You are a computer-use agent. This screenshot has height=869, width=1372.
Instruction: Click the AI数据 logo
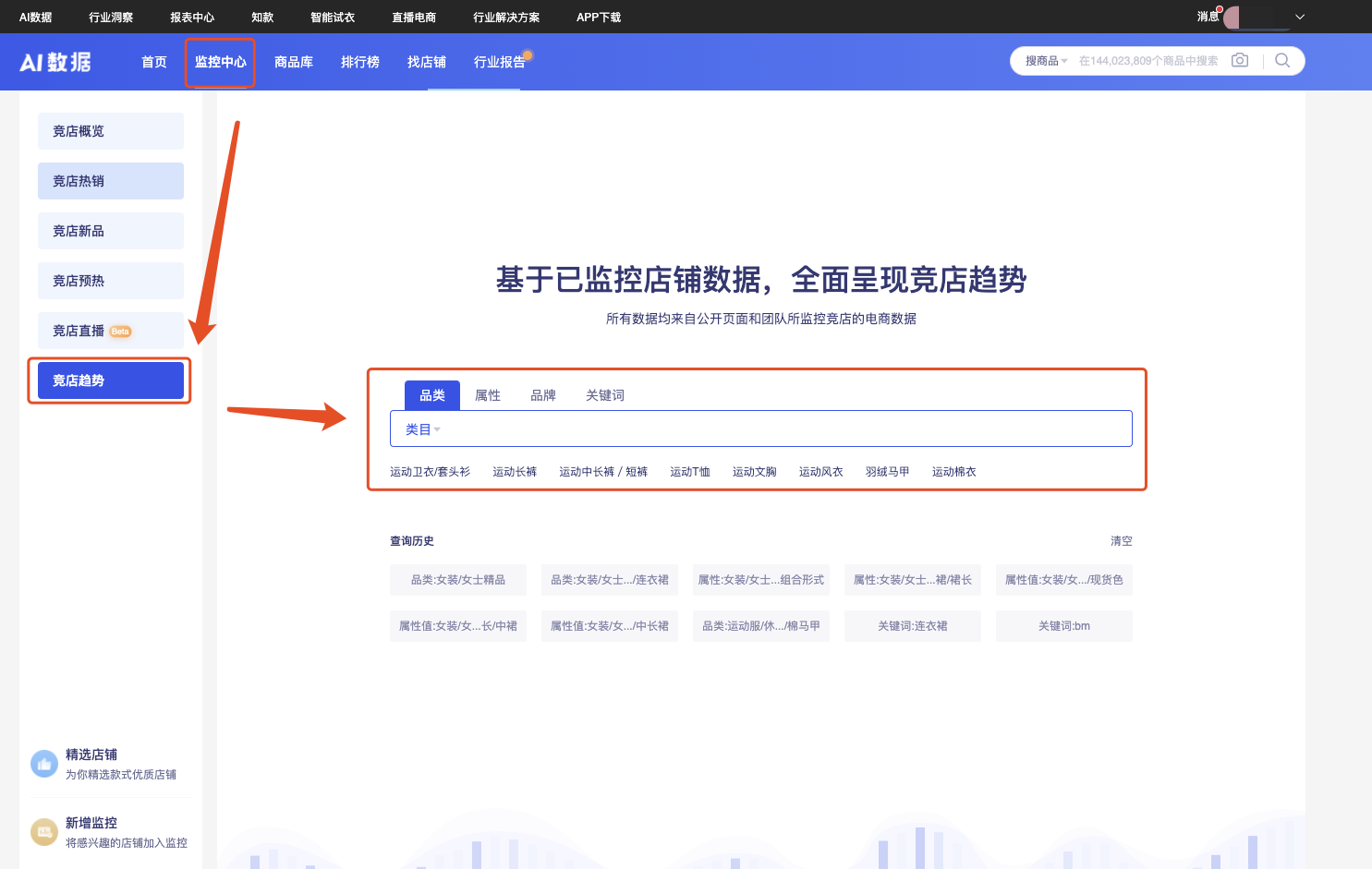[55, 62]
